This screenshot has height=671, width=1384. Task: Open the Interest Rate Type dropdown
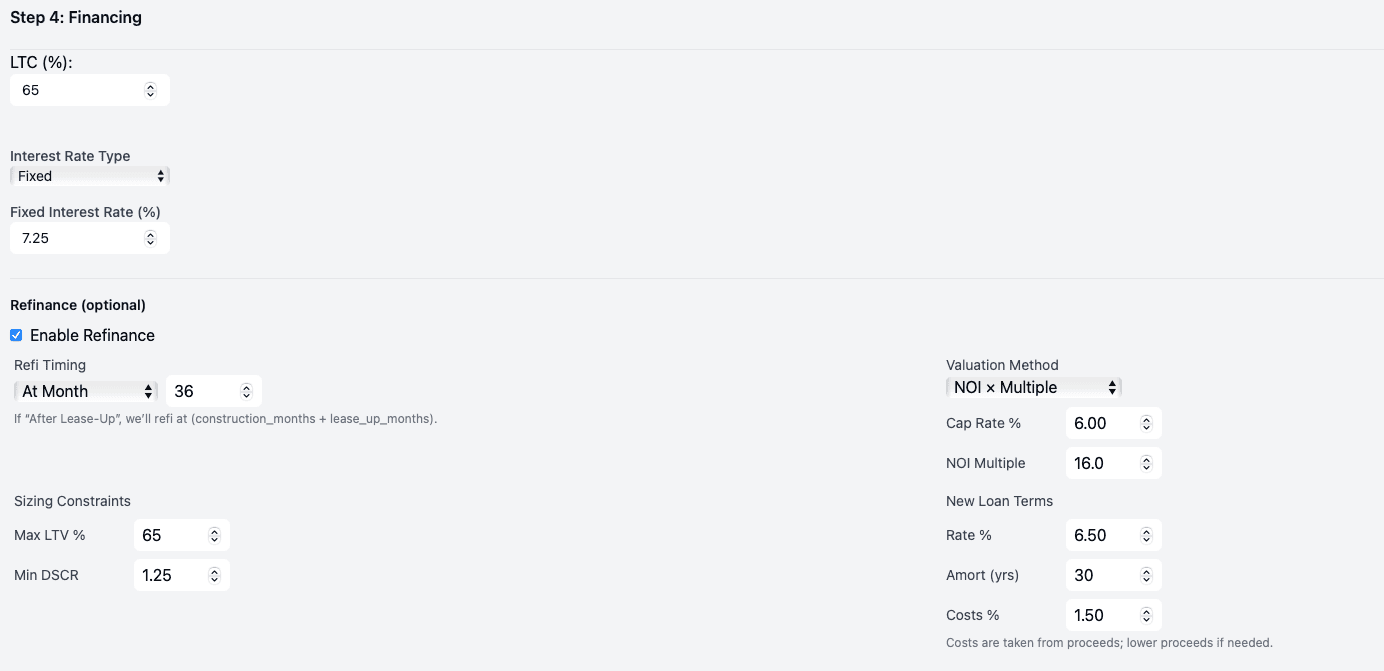[90, 176]
